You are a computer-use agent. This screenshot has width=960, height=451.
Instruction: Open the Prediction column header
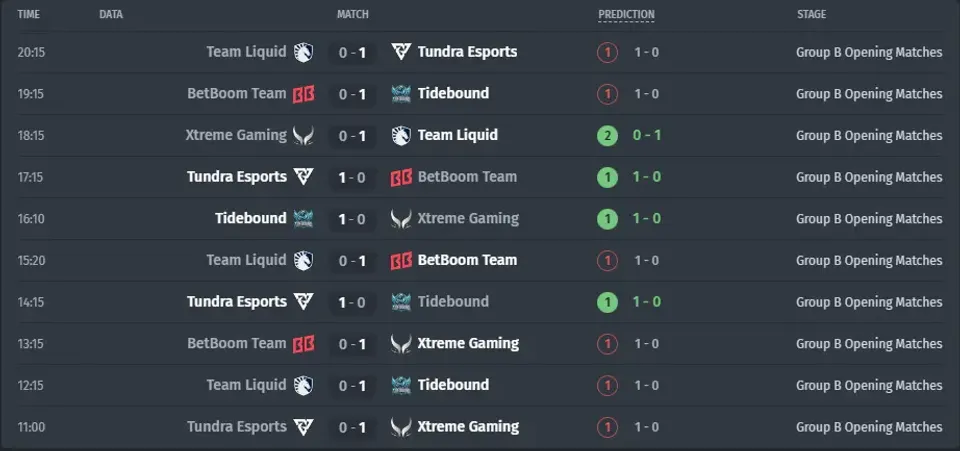(x=626, y=15)
